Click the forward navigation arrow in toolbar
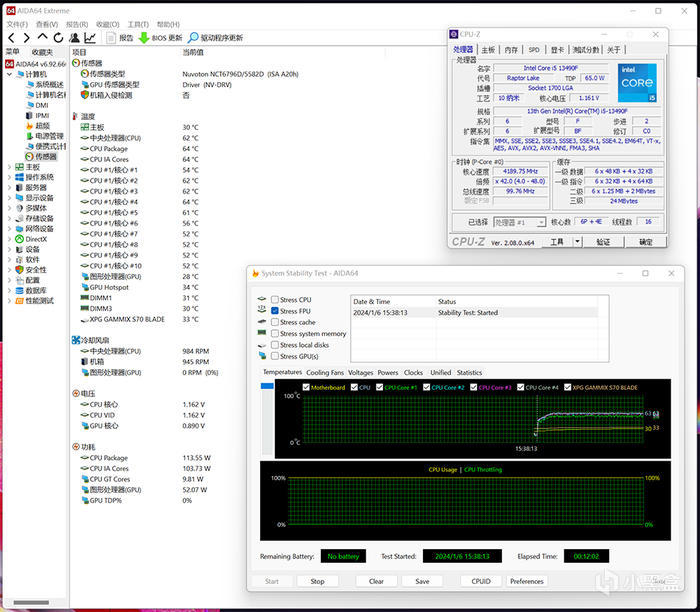The width and height of the screenshot is (700, 612). coord(28,38)
